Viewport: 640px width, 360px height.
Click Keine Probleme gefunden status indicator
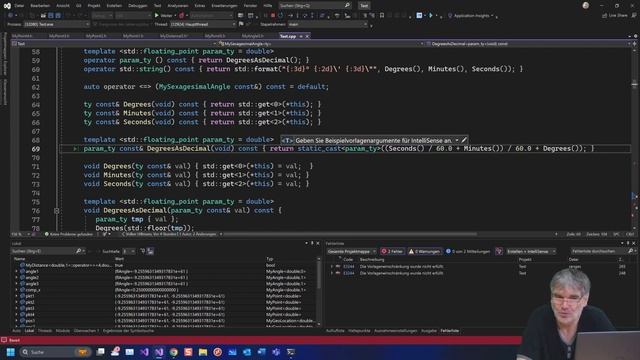tap(69, 234)
